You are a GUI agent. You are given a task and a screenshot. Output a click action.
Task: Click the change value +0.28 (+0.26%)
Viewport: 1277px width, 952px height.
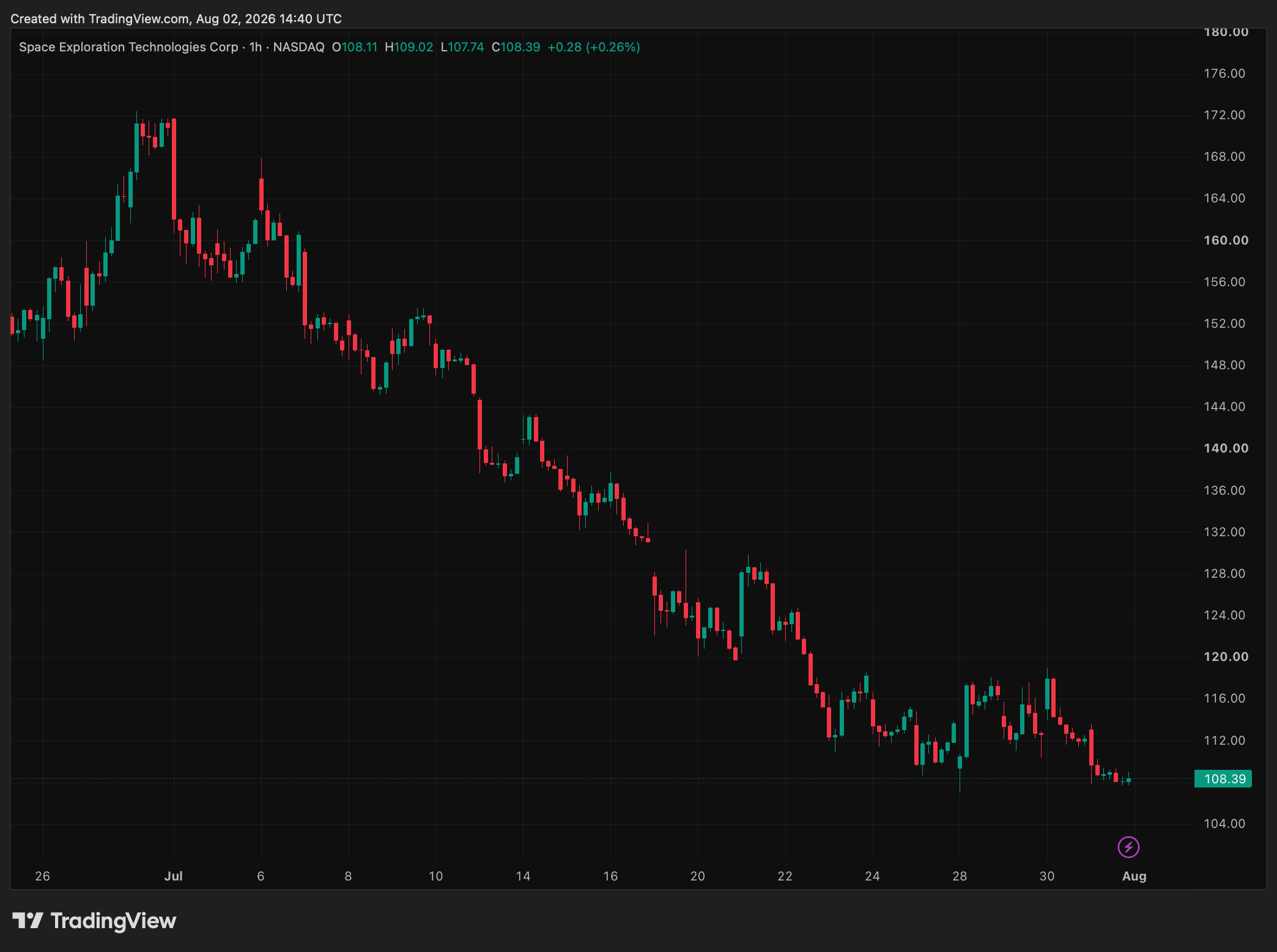594,47
